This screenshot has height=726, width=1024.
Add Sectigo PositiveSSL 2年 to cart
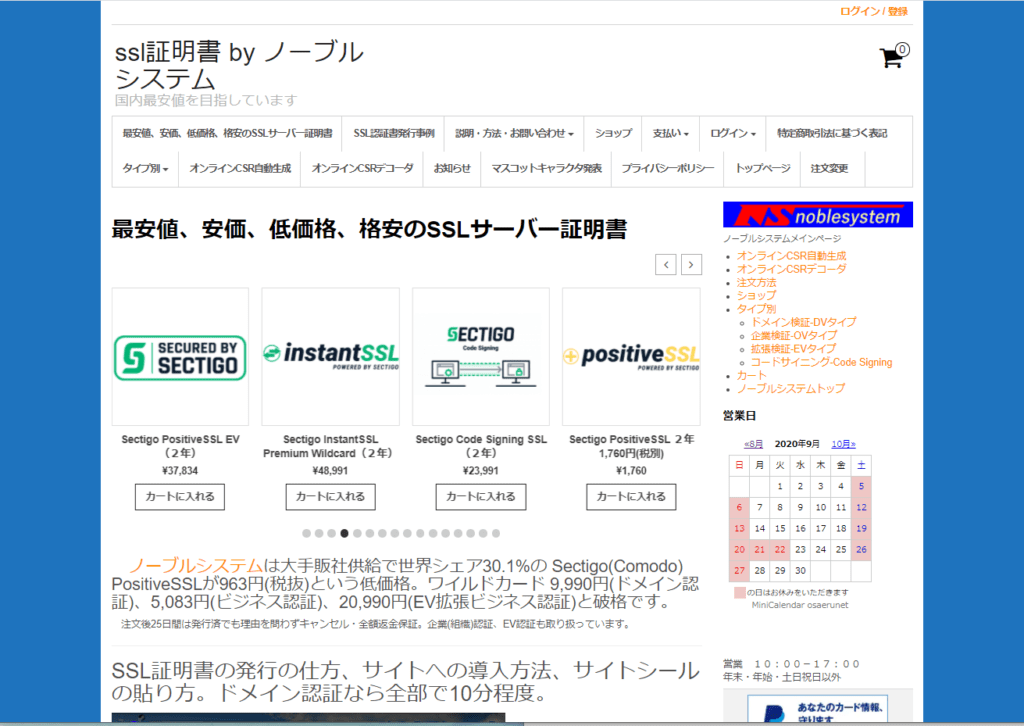(631, 497)
